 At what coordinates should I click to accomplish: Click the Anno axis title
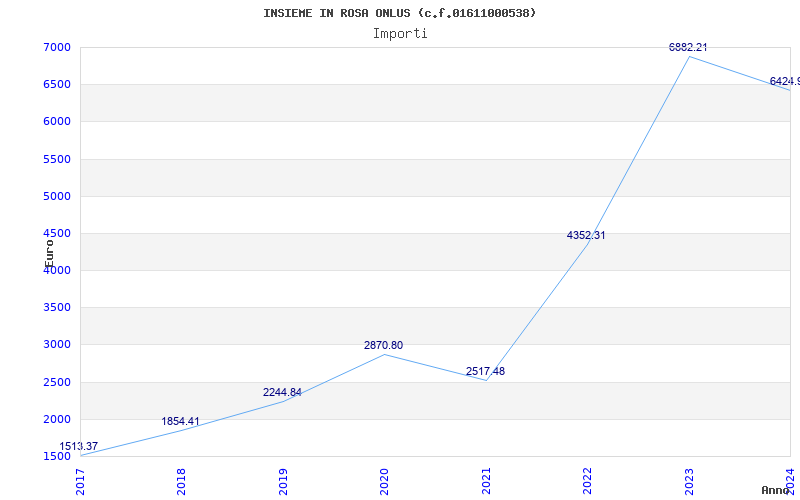(x=776, y=490)
